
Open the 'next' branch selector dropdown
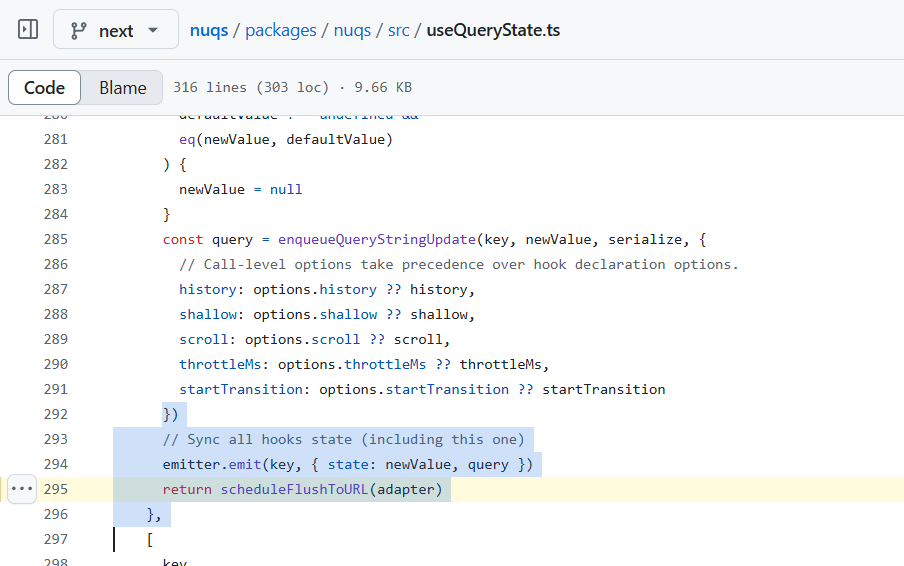click(x=116, y=29)
